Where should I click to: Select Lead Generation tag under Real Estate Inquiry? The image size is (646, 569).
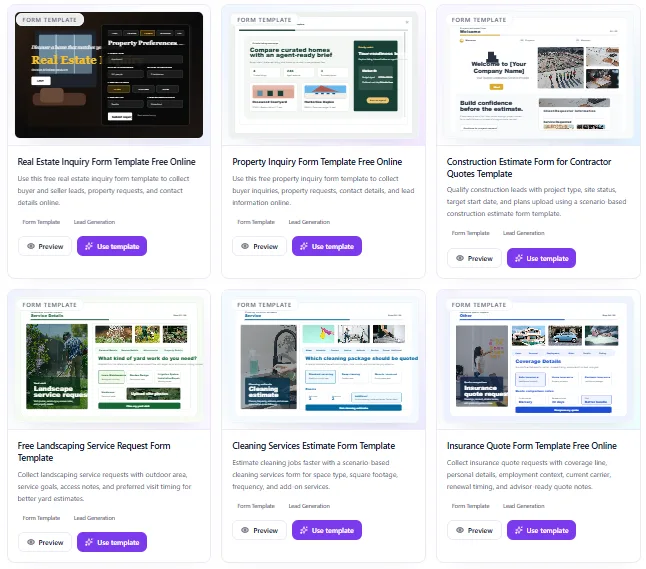click(94, 222)
